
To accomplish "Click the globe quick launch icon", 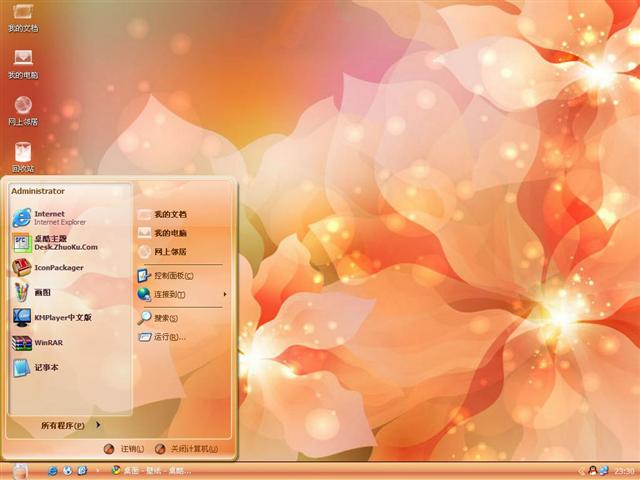I will tap(67, 471).
